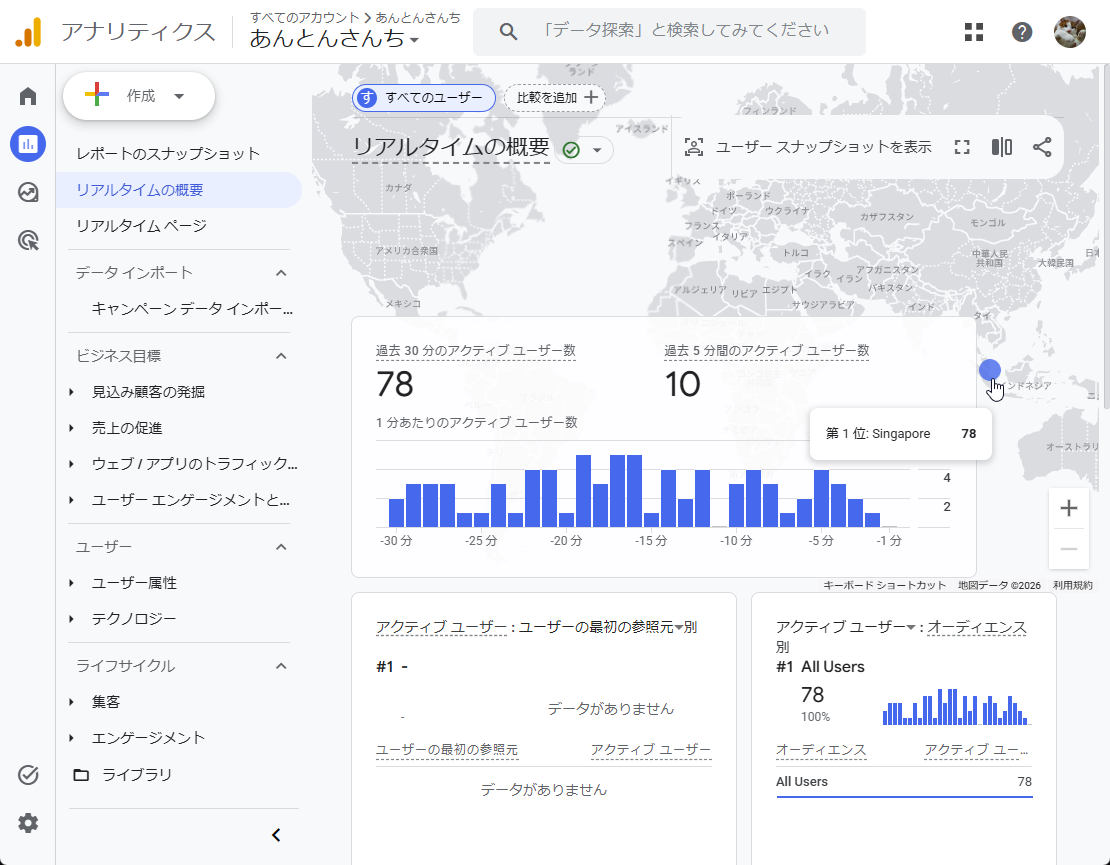Zoom out the map with minus
The height and width of the screenshot is (865, 1110).
(1069, 549)
